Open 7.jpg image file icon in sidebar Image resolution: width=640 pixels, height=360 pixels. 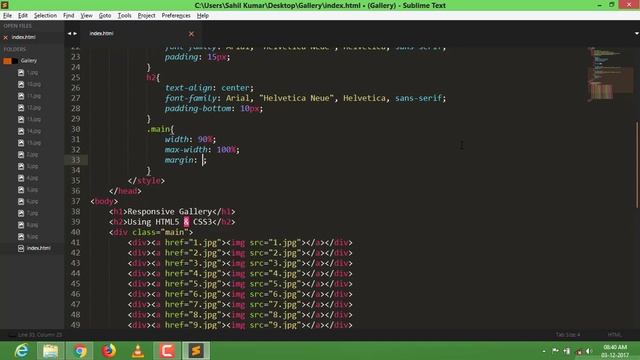(x=21, y=213)
